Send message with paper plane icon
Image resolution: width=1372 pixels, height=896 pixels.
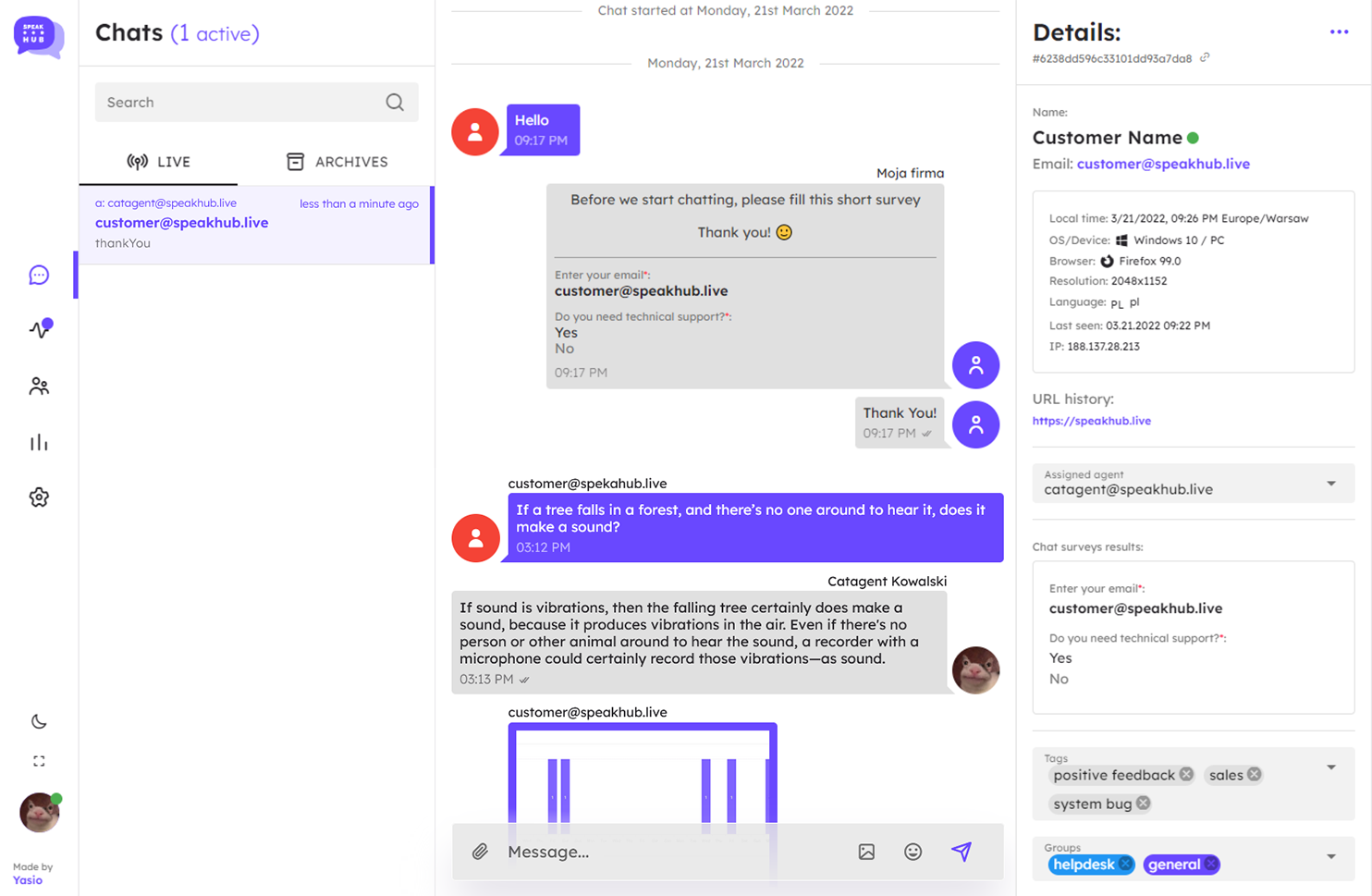(x=962, y=852)
